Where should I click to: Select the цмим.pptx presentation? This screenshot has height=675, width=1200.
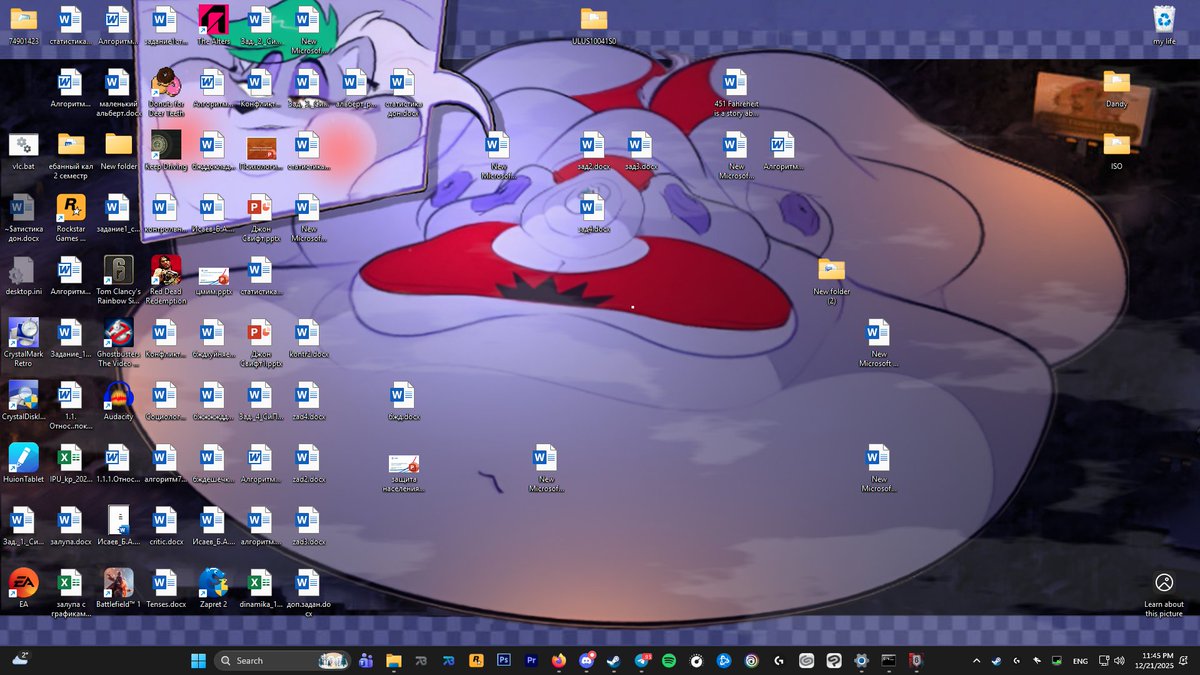click(213, 279)
